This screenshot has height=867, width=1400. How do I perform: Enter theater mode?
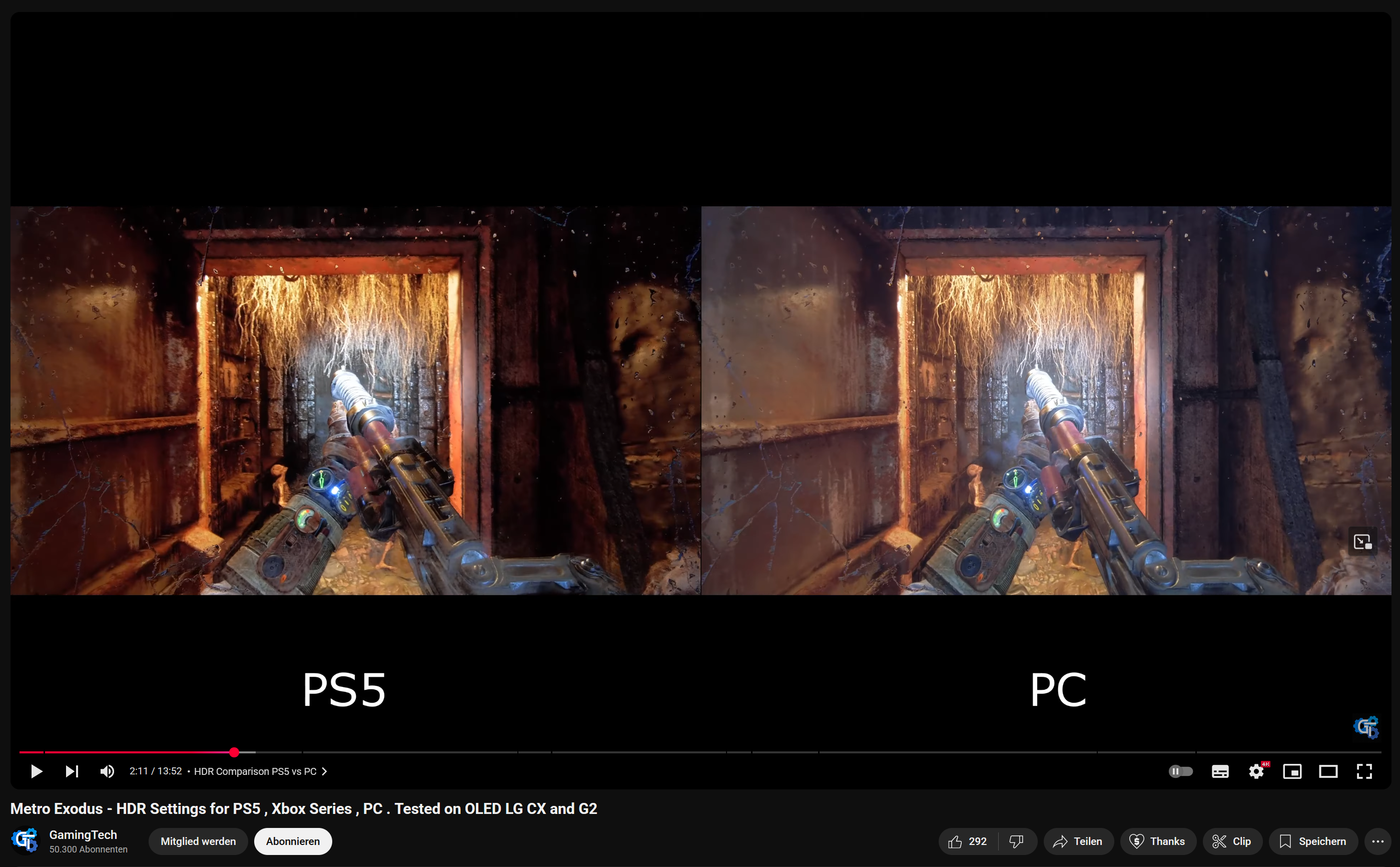[x=1328, y=771]
